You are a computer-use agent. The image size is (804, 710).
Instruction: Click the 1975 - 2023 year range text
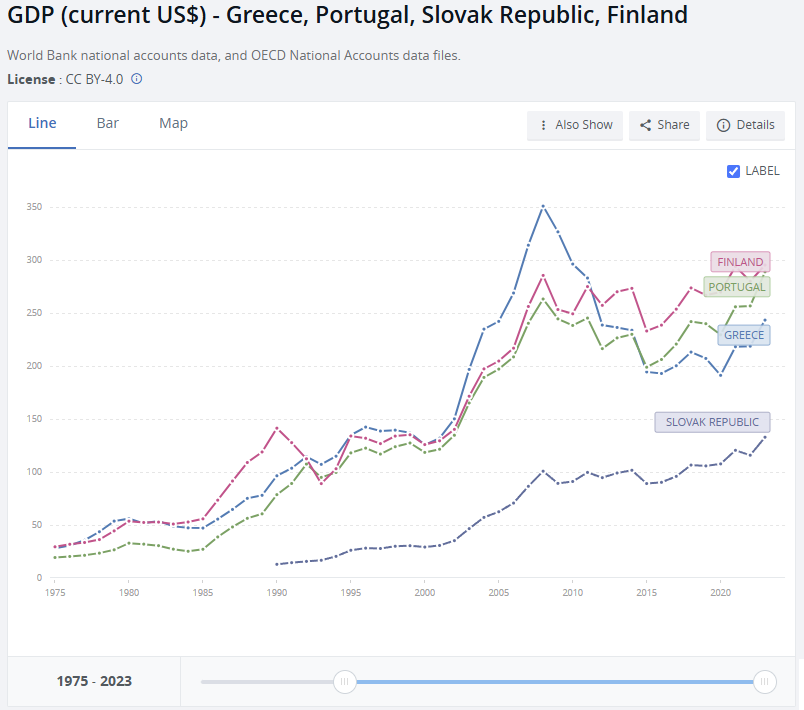pyautogui.click(x=94, y=682)
